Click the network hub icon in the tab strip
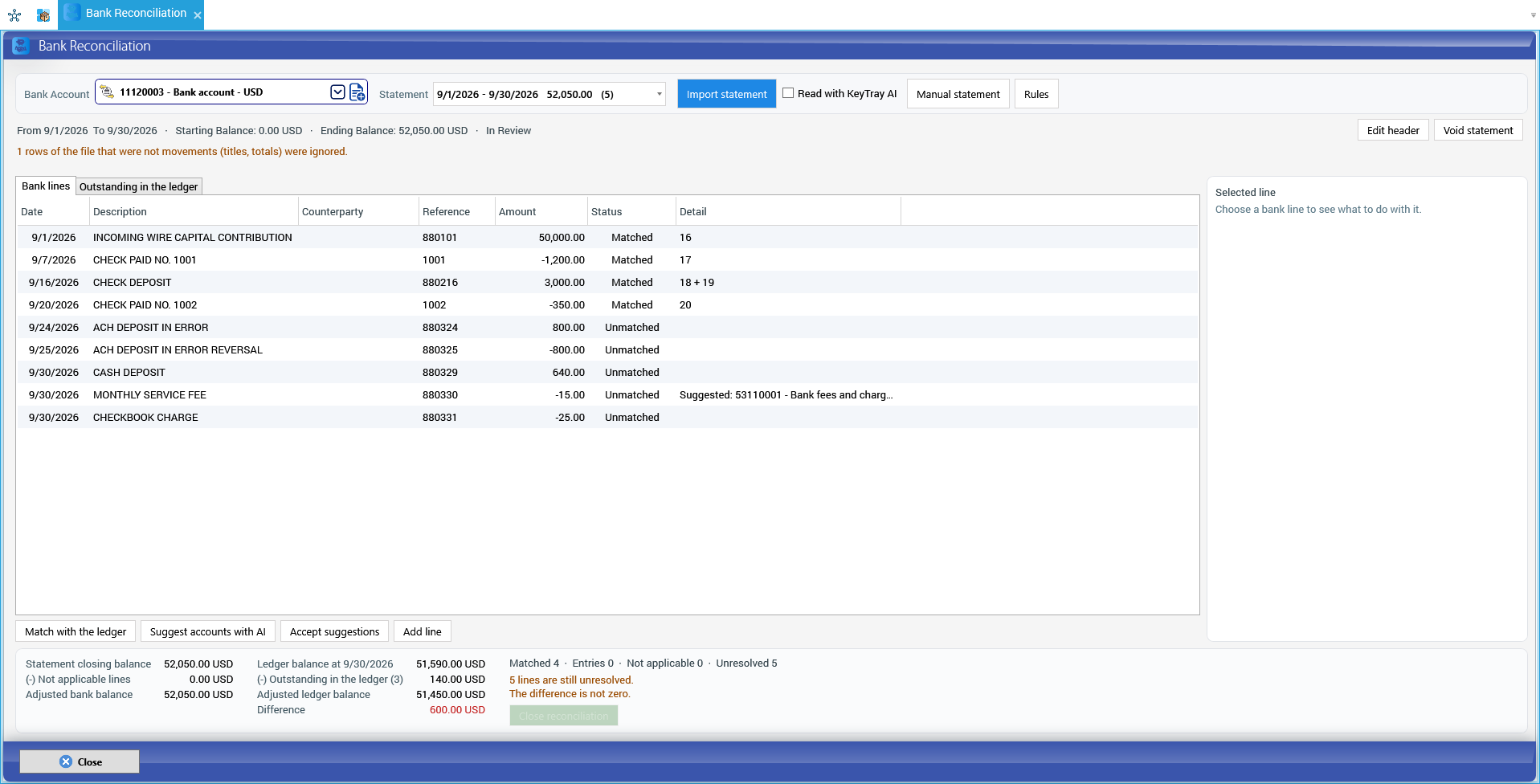 [x=14, y=15]
